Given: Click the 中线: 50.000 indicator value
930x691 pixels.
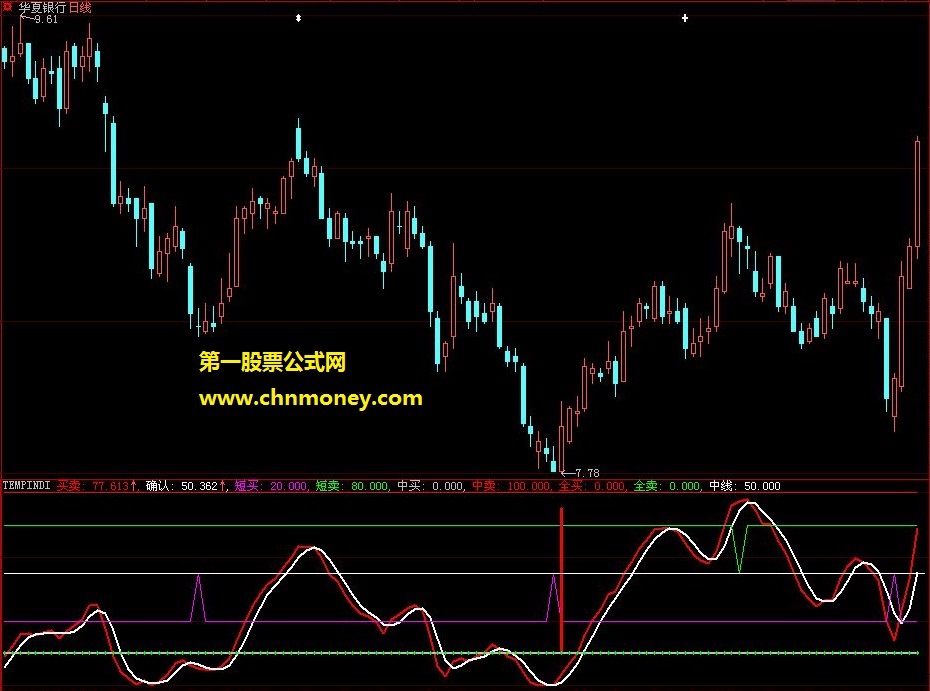Looking at the screenshot, I should point(746,486).
